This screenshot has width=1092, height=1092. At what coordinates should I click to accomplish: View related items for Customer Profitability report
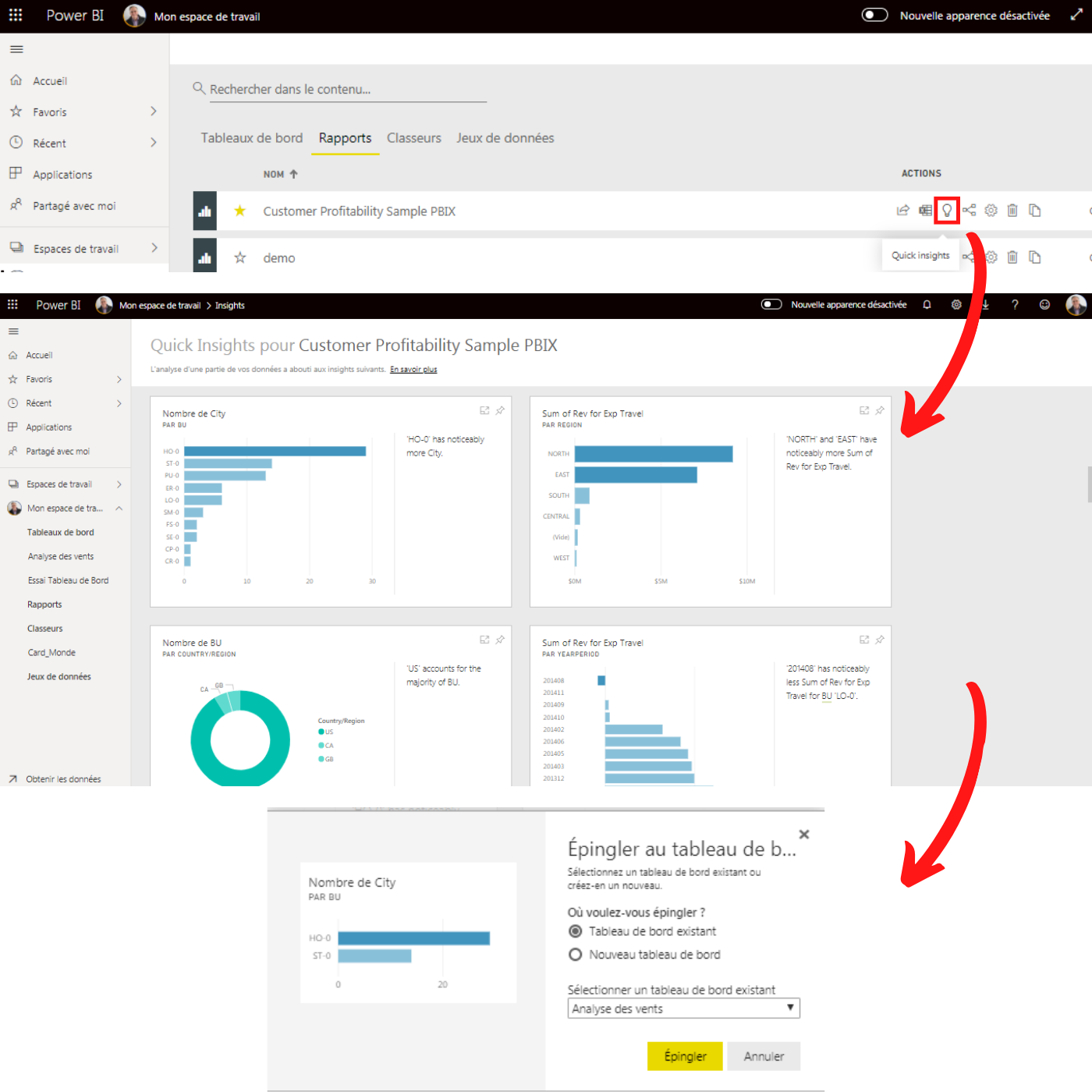[x=969, y=211]
